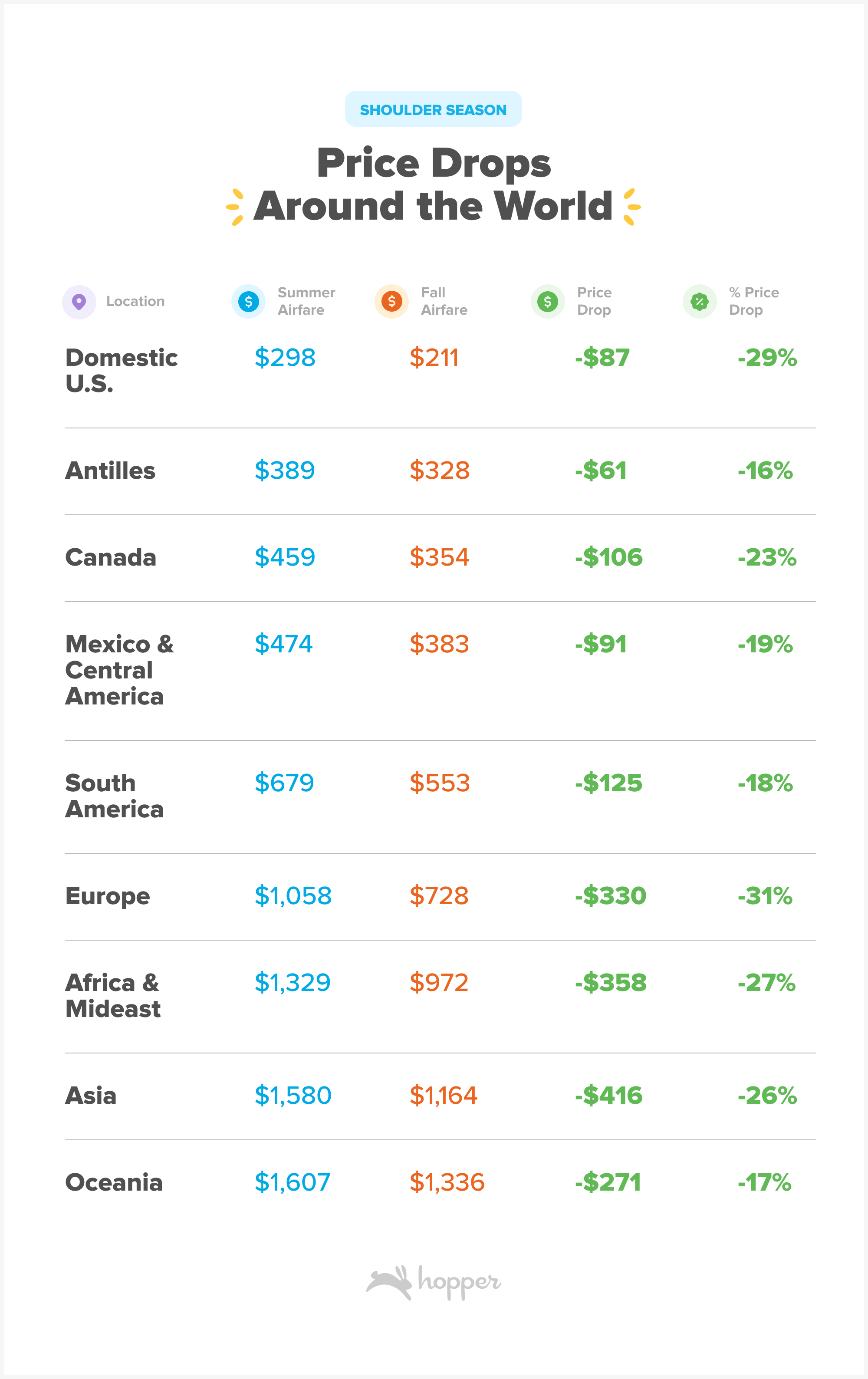Click the purple Location pin icon
Viewport: 868px width, 1379px height.
[79, 302]
